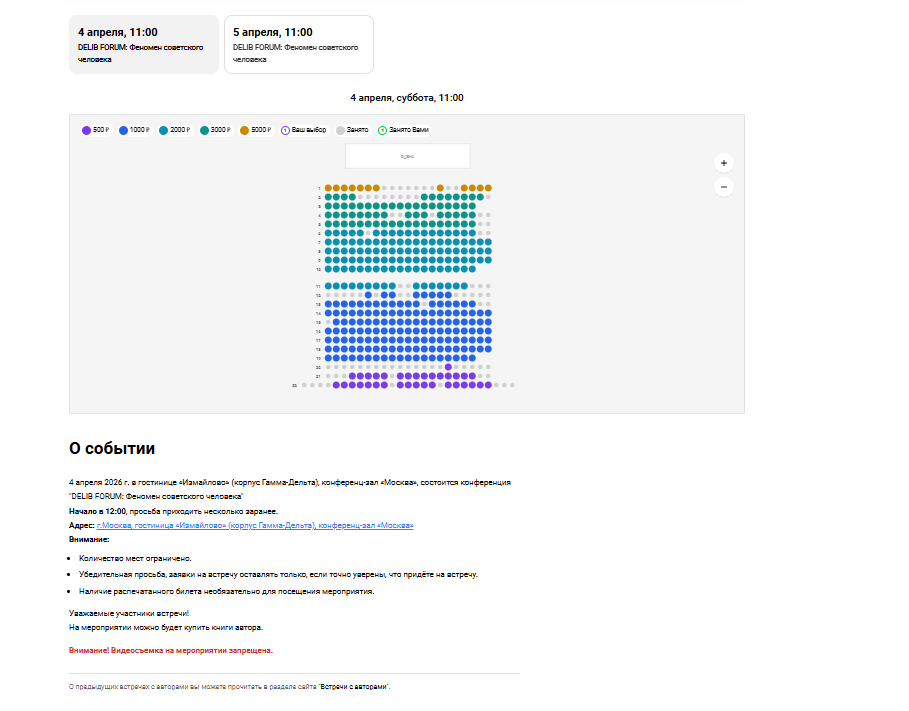
Task: Click the 5000 ₽ gold legend item
Action: coord(256,130)
